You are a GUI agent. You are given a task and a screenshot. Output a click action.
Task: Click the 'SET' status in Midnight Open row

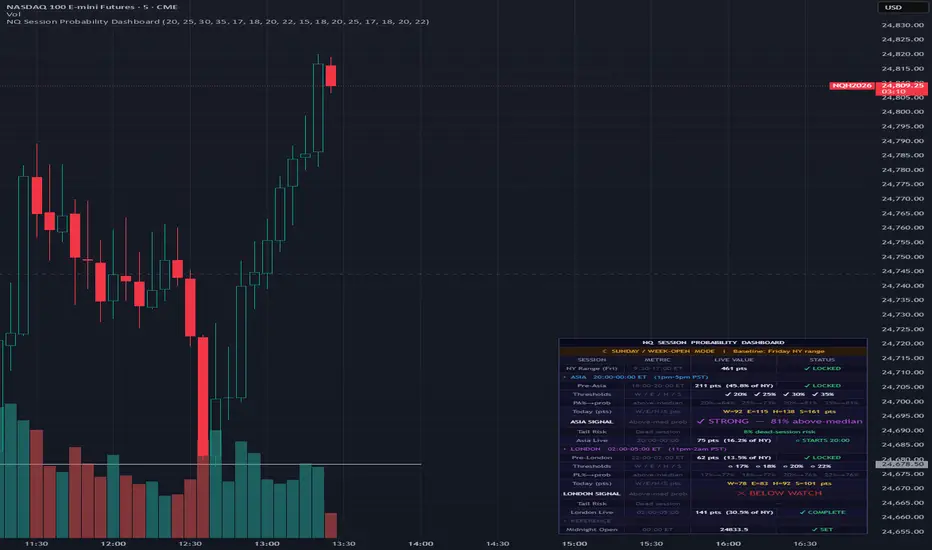(823, 530)
